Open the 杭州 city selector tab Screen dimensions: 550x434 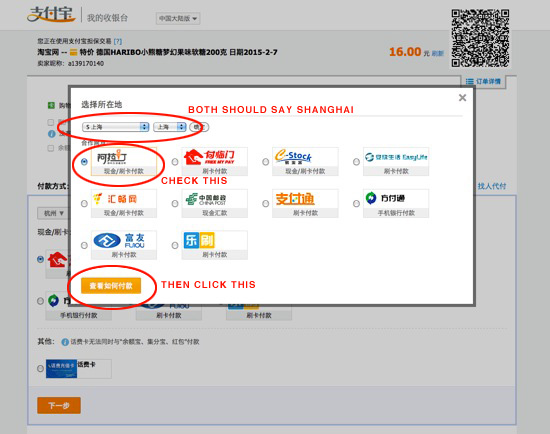click(53, 213)
